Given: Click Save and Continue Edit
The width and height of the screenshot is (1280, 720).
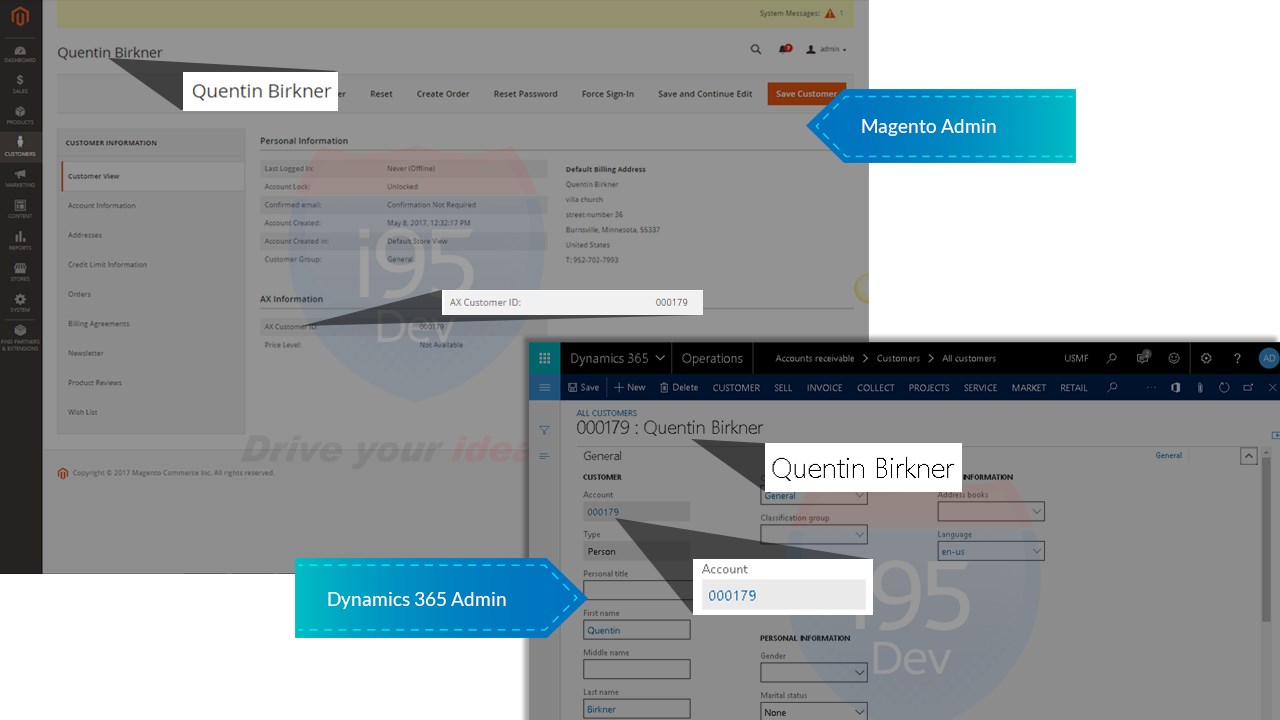Looking at the screenshot, I should [x=705, y=94].
